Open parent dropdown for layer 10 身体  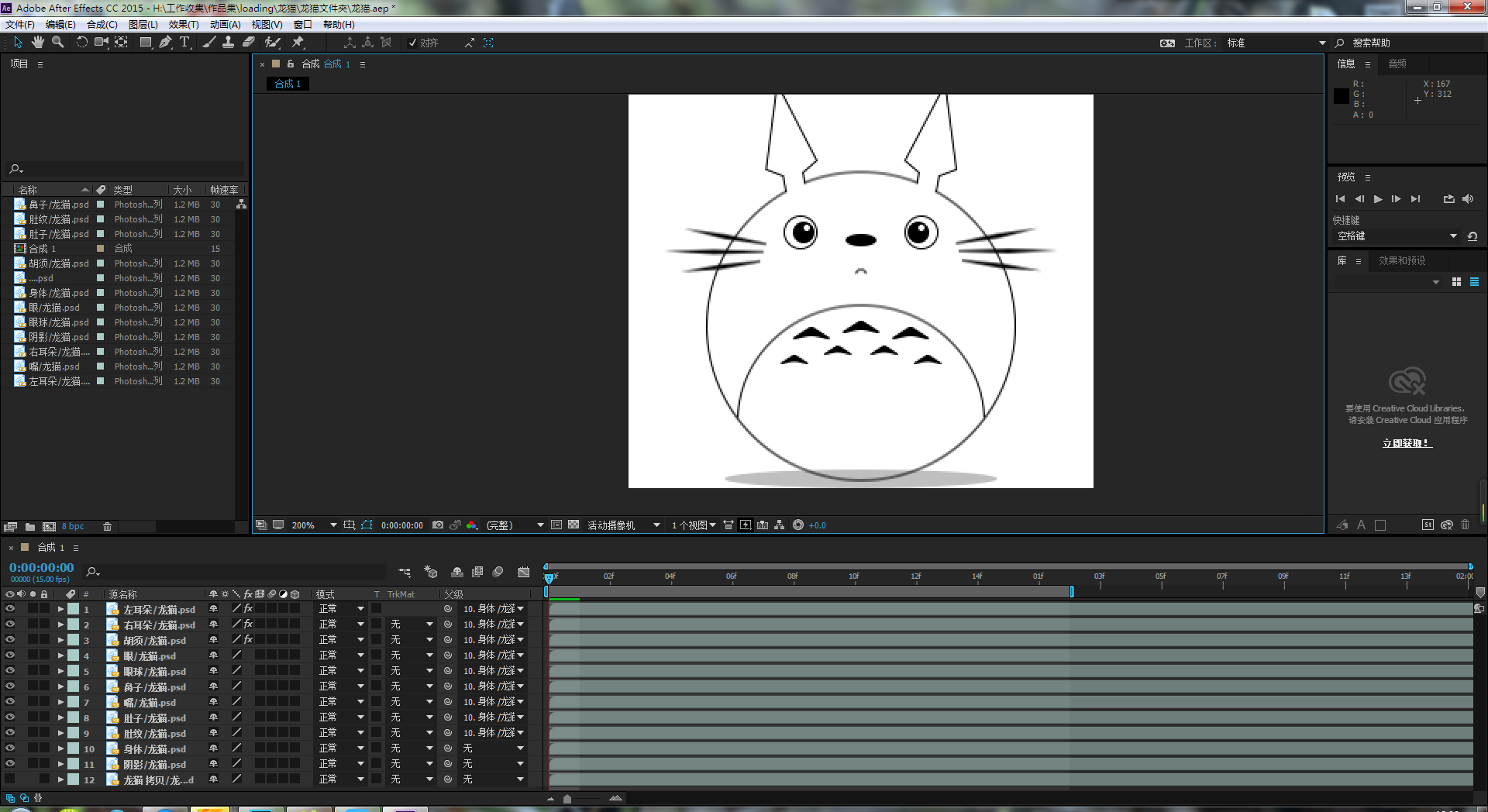pos(494,748)
